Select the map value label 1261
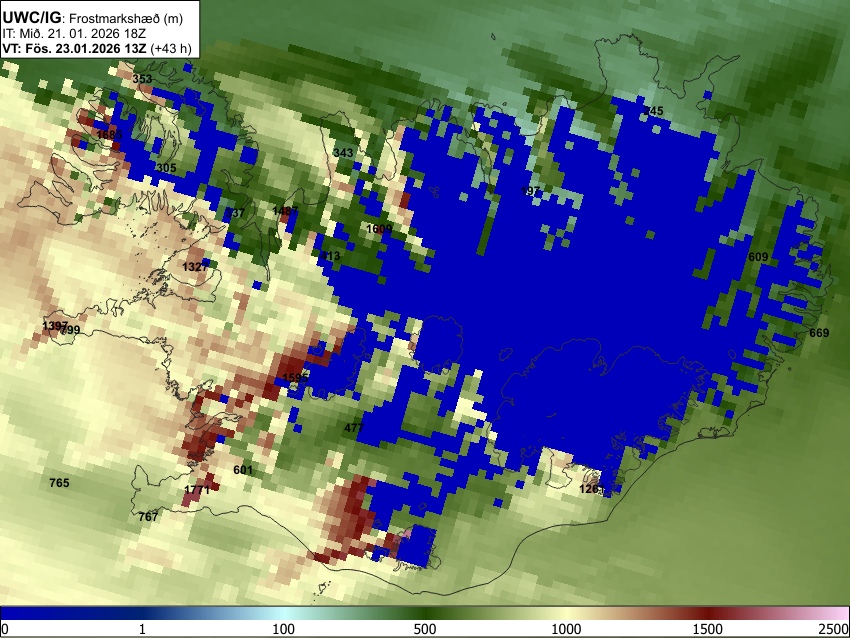Viewport: 850px width, 638px height. tap(591, 489)
